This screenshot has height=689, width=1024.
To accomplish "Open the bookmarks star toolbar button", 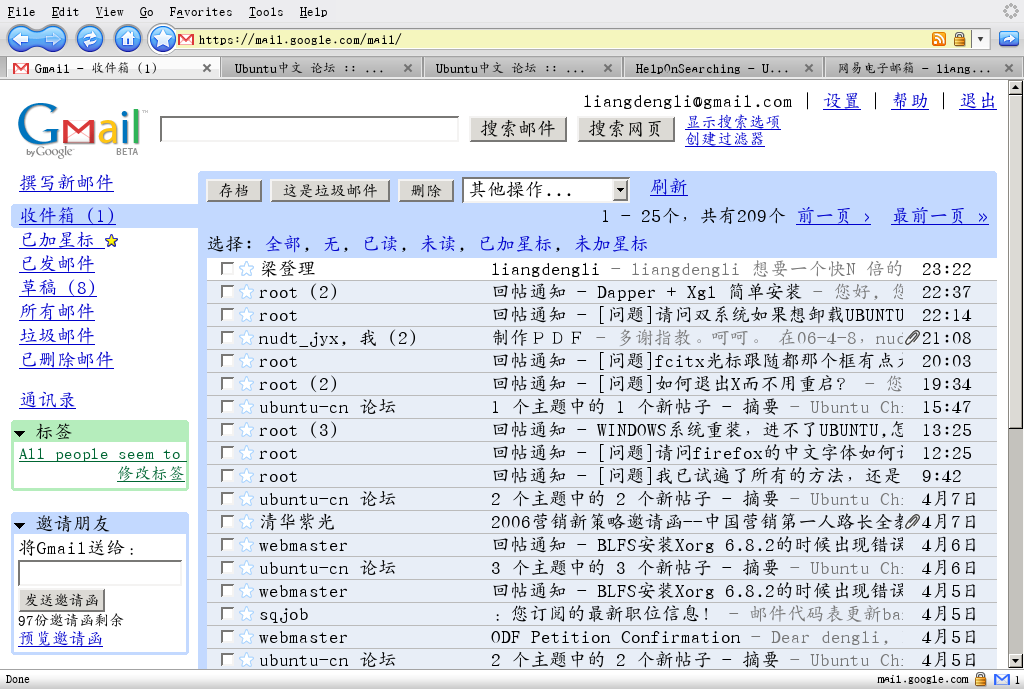I will tap(162, 39).
